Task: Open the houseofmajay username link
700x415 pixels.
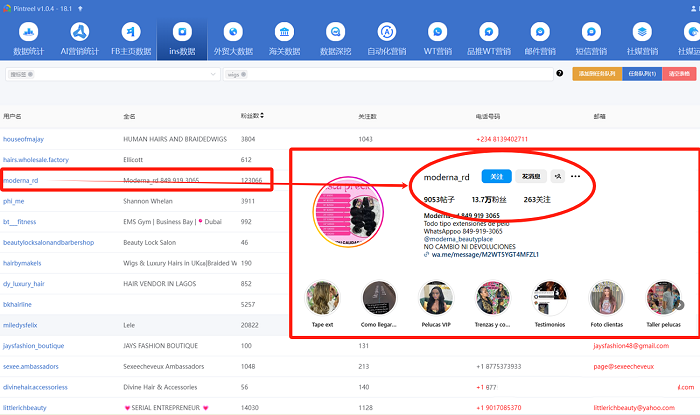Action: pyautogui.click(x=23, y=139)
